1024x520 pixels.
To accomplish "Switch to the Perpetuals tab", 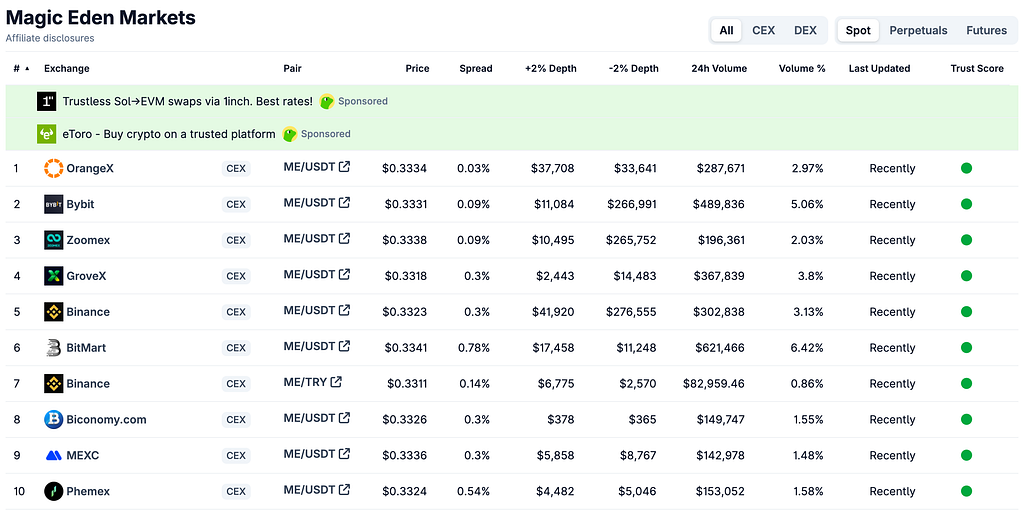I will [918, 30].
